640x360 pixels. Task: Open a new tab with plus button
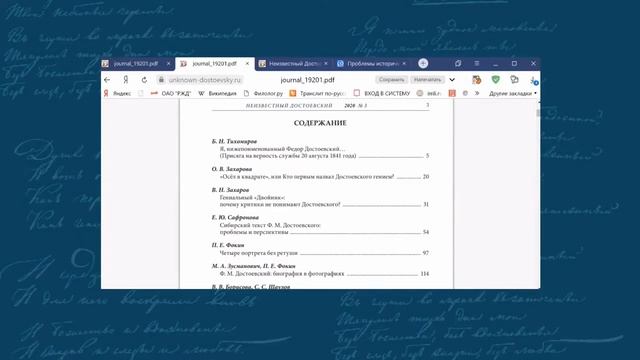point(423,63)
